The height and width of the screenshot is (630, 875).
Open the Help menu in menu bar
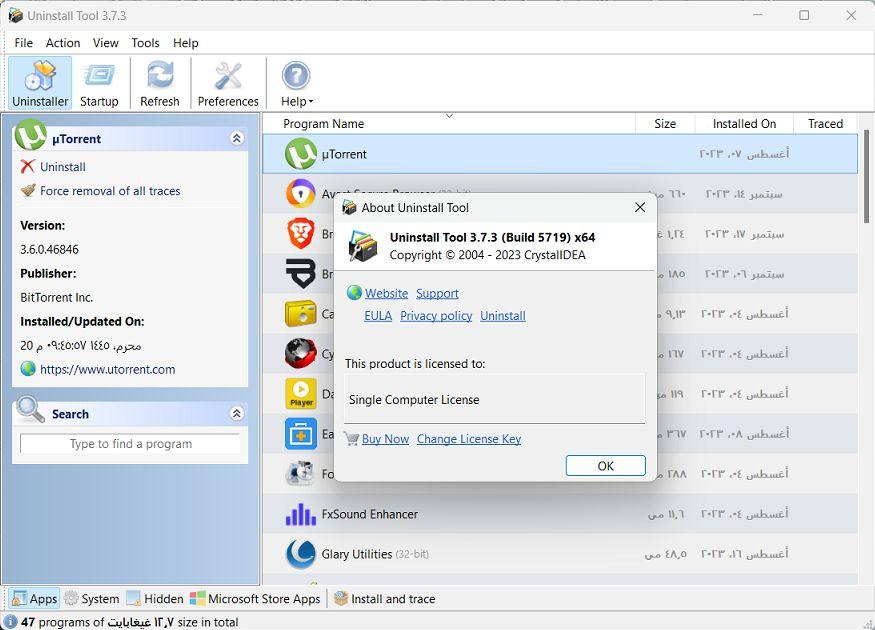point(185,43)
